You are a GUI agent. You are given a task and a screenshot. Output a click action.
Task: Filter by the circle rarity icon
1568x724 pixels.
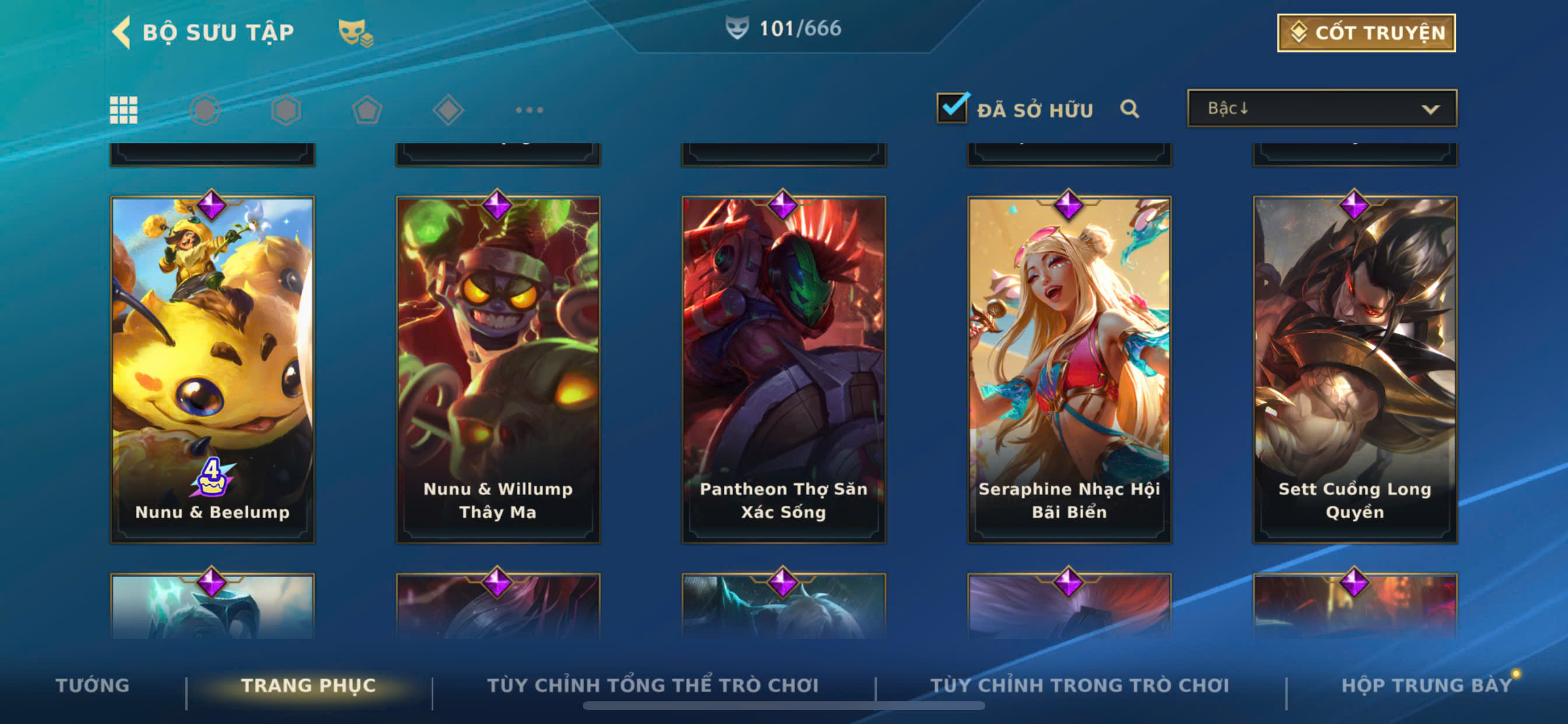pos(205,110)
